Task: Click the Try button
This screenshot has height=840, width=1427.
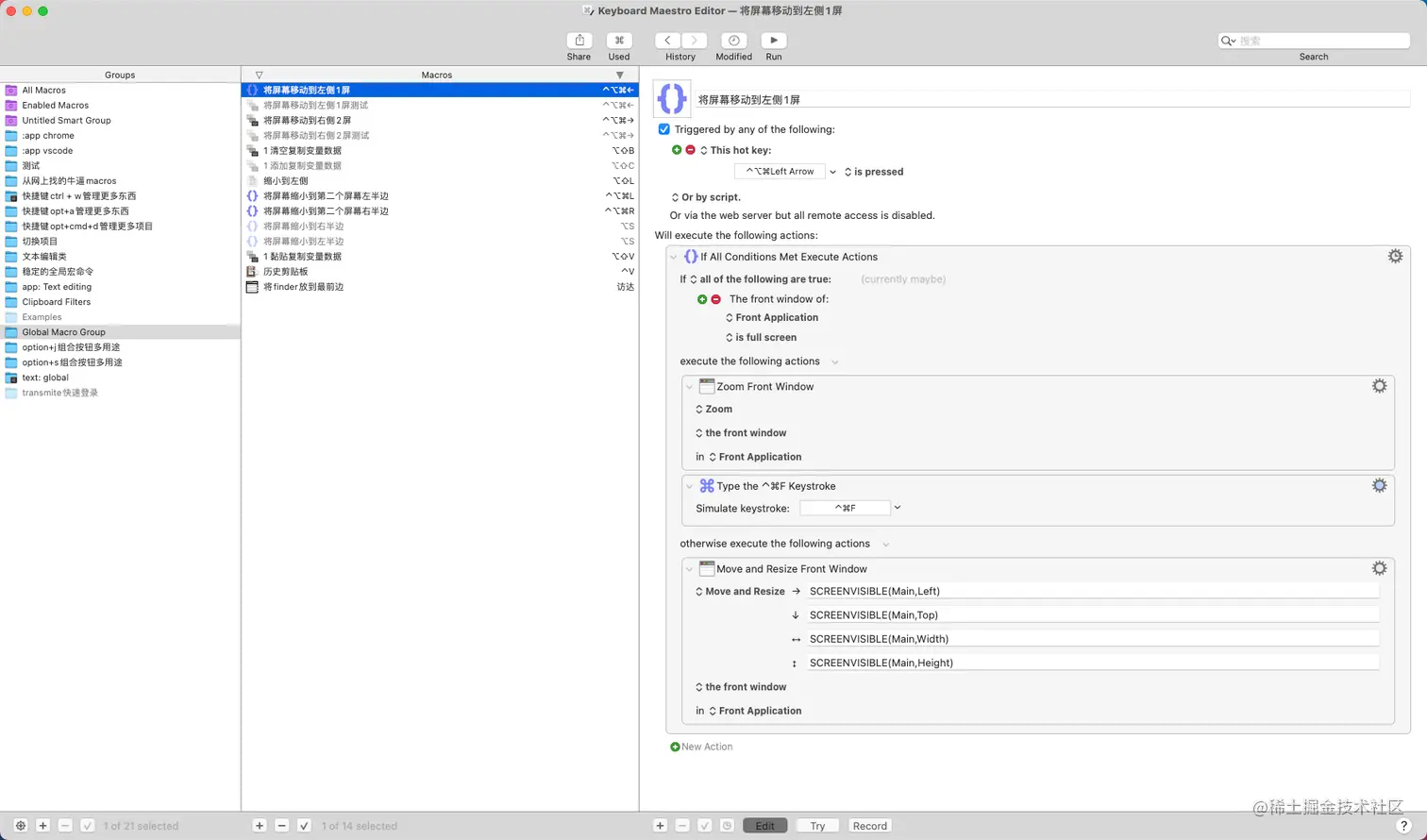Action: (x=817, y=826)
